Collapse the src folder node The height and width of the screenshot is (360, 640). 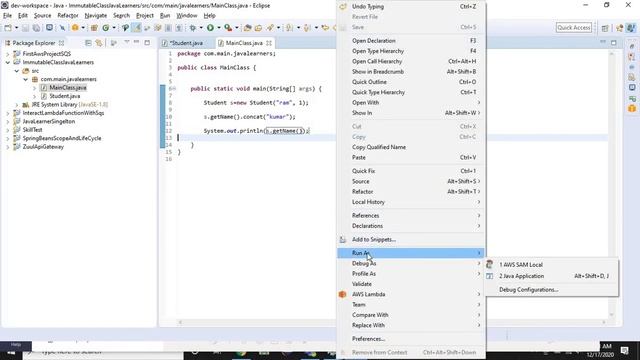(x=17, y=71)
